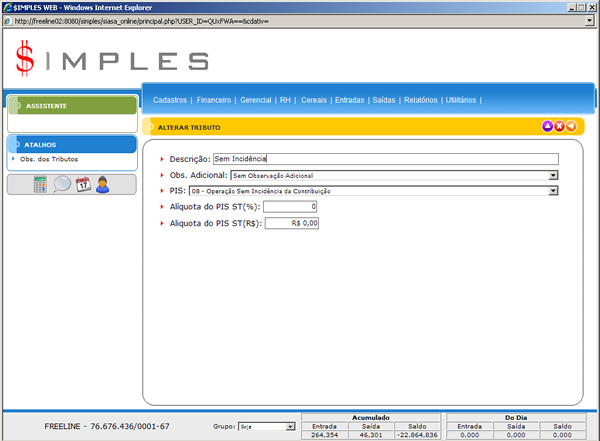
Task: Click the Alíquota do PIS ST(%) field
Action: pos(291,207)
